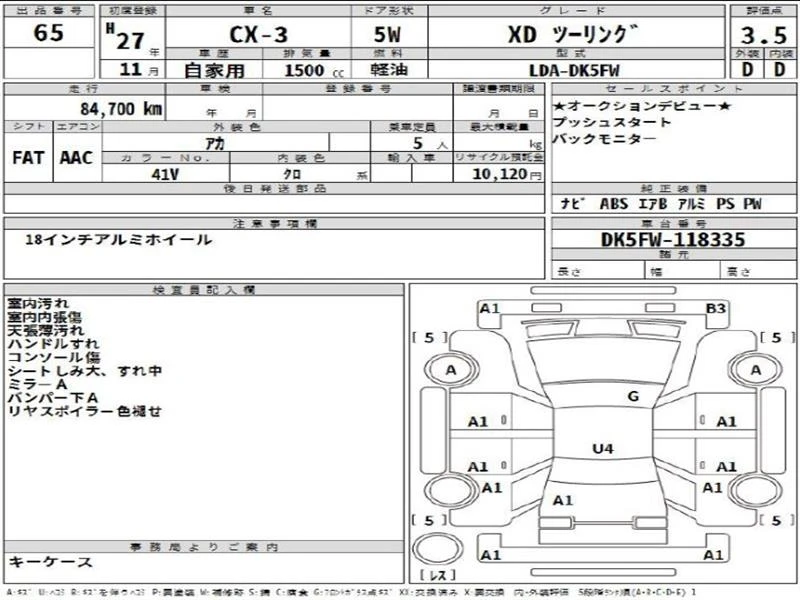The image size is (800, 600).
Task: Click the FAT shift type cell
Action: pyautogui.click(x=28, y=158)
